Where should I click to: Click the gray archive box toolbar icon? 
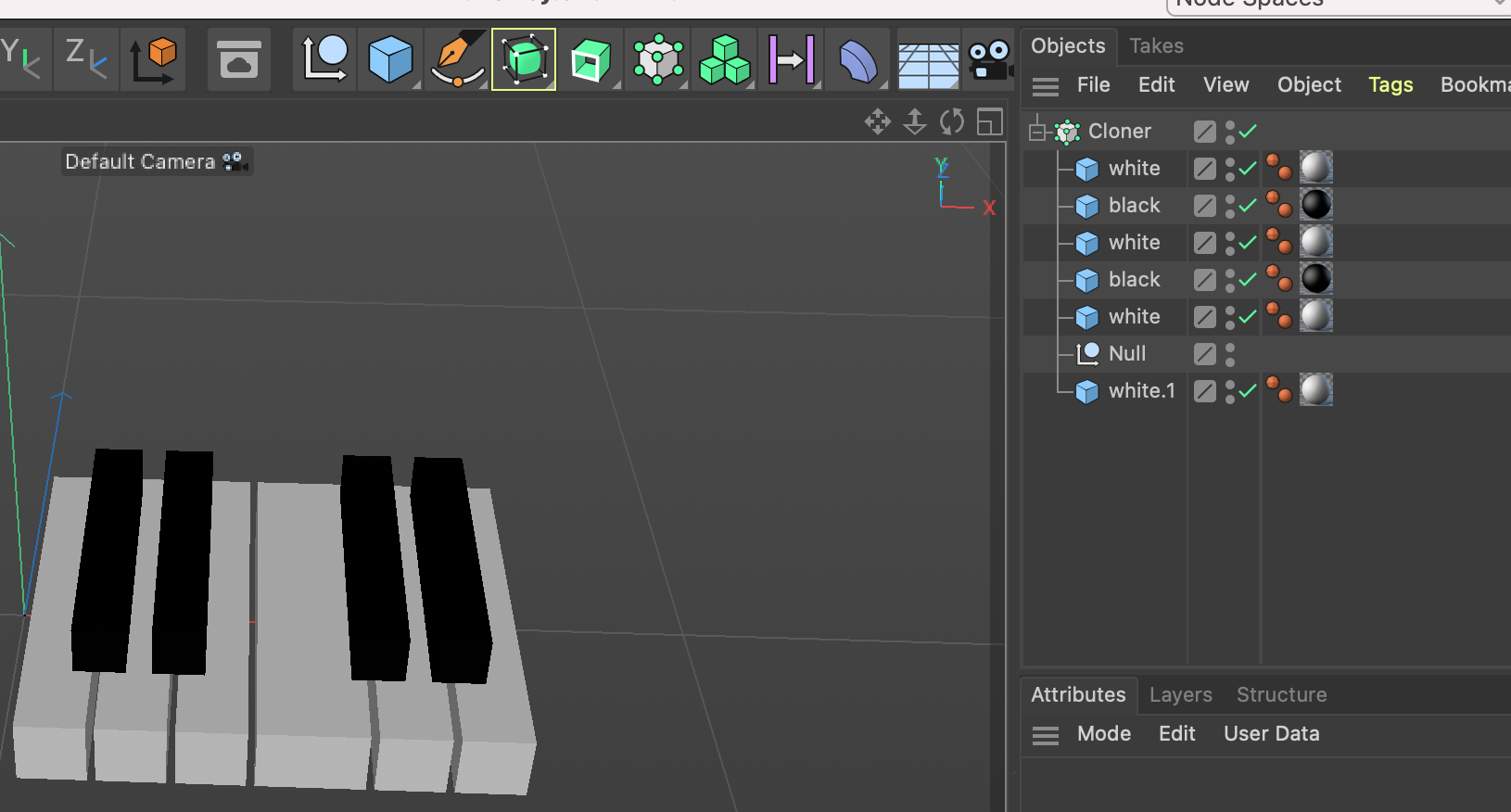tap(239, 58)
